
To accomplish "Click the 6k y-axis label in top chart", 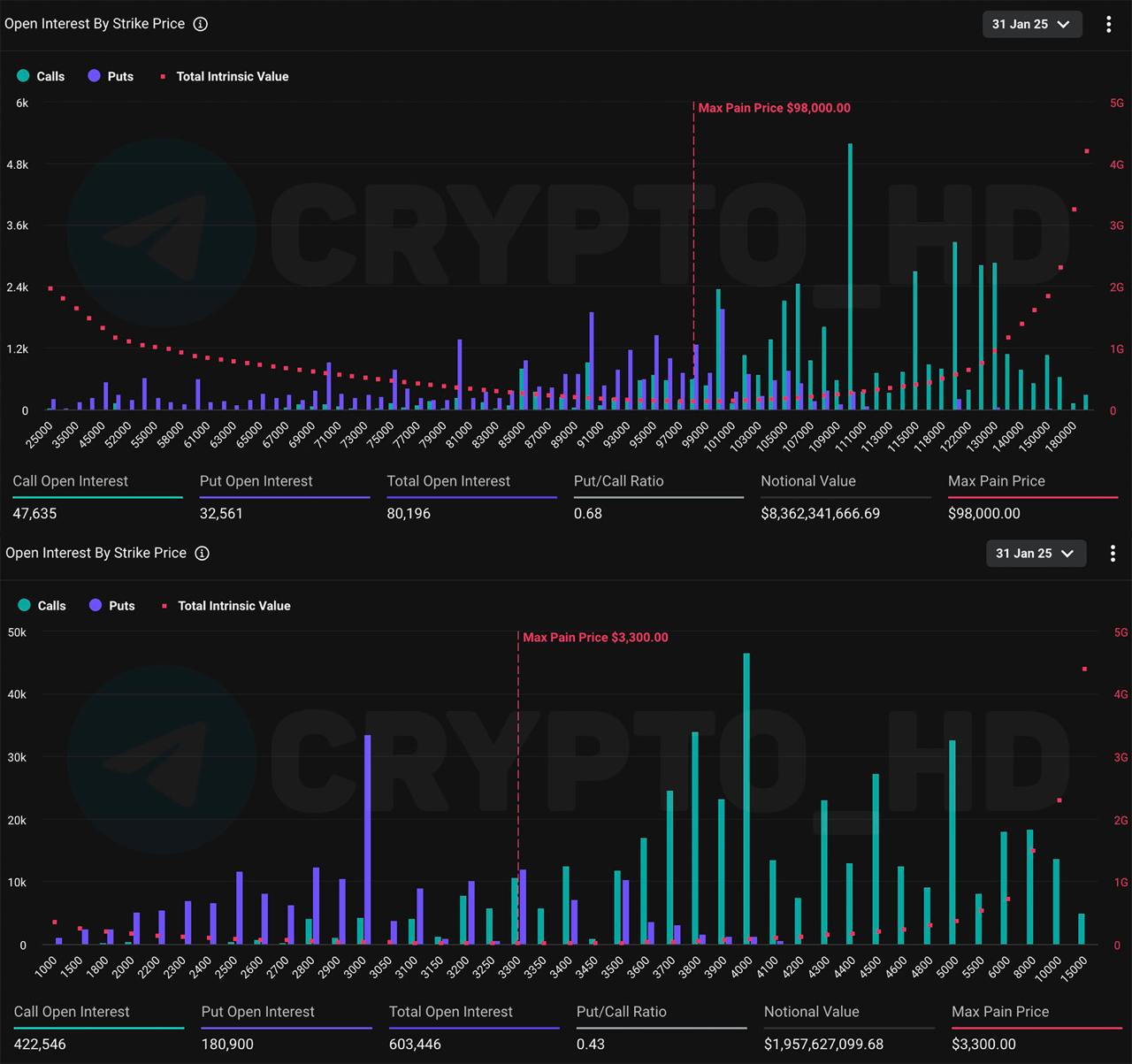I will click(x=22, y=103).
